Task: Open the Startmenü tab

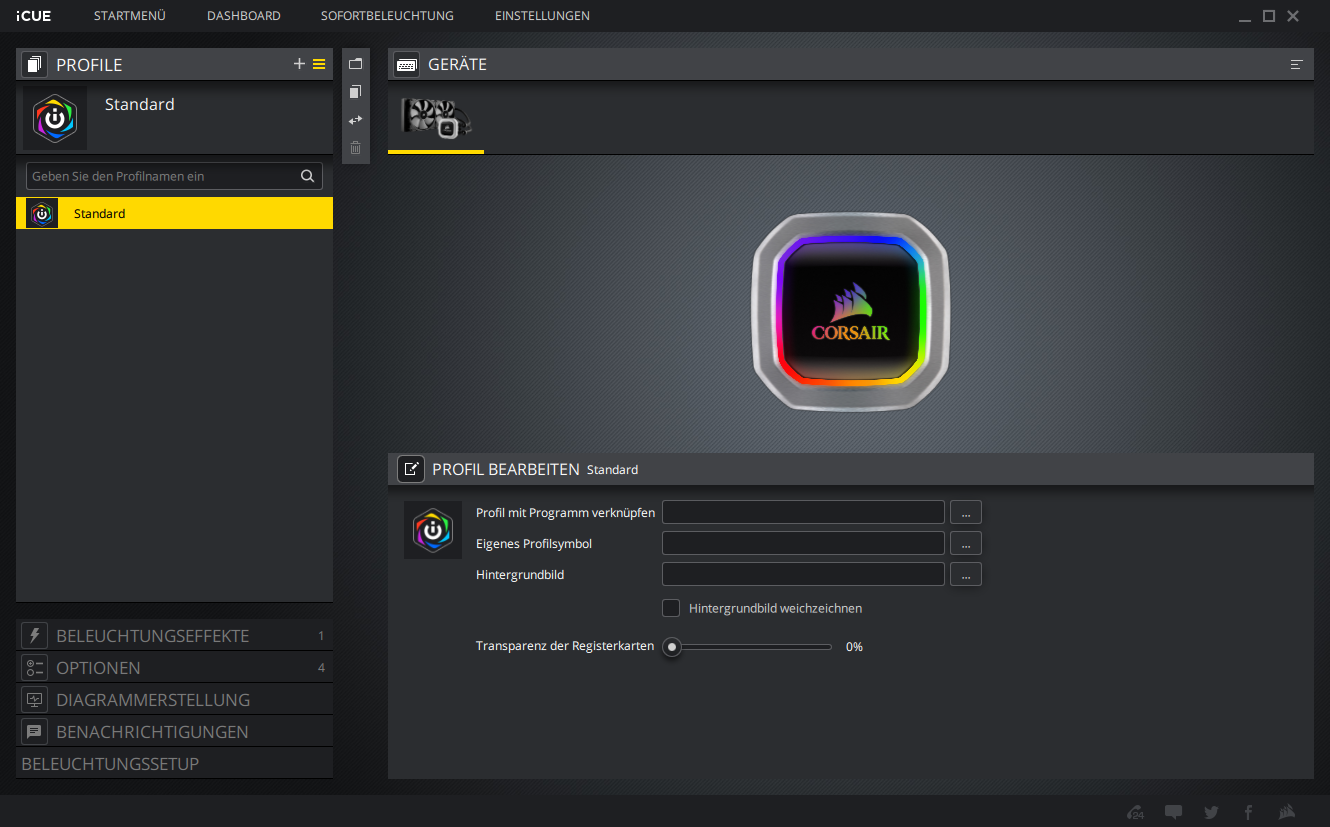Action: (x=129, y=16)
